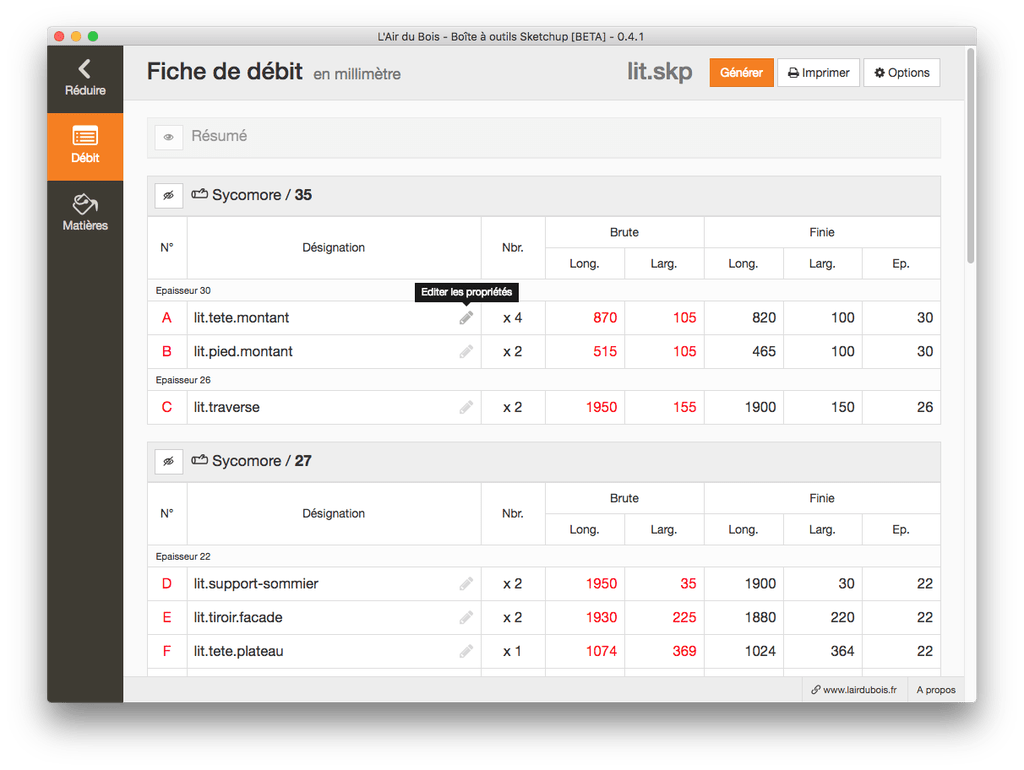This screenshot has height=770, width=1024.
Task: Open the Débit tab
Action: click(x=85, y=146)
